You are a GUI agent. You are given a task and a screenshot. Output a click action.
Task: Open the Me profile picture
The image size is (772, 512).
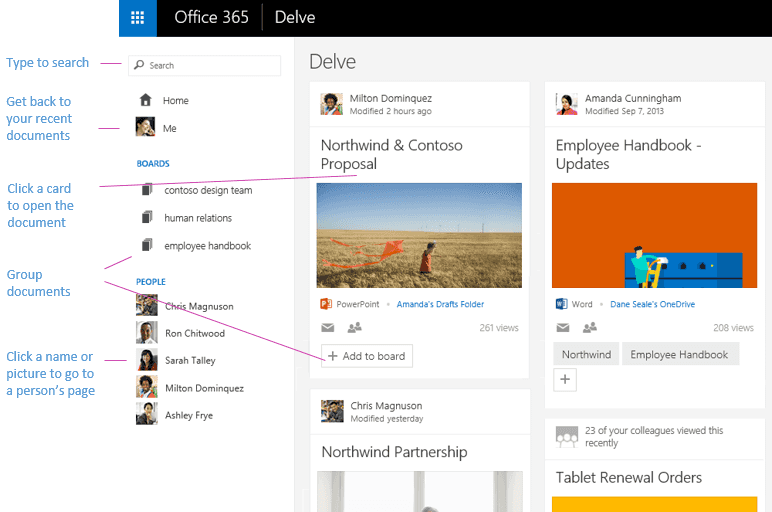point(145,127)
